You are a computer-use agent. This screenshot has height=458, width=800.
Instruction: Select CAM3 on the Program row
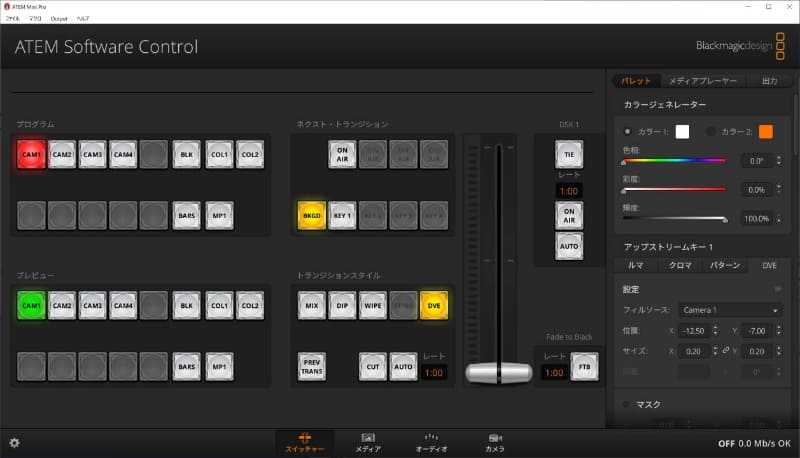tap(92, 154)
